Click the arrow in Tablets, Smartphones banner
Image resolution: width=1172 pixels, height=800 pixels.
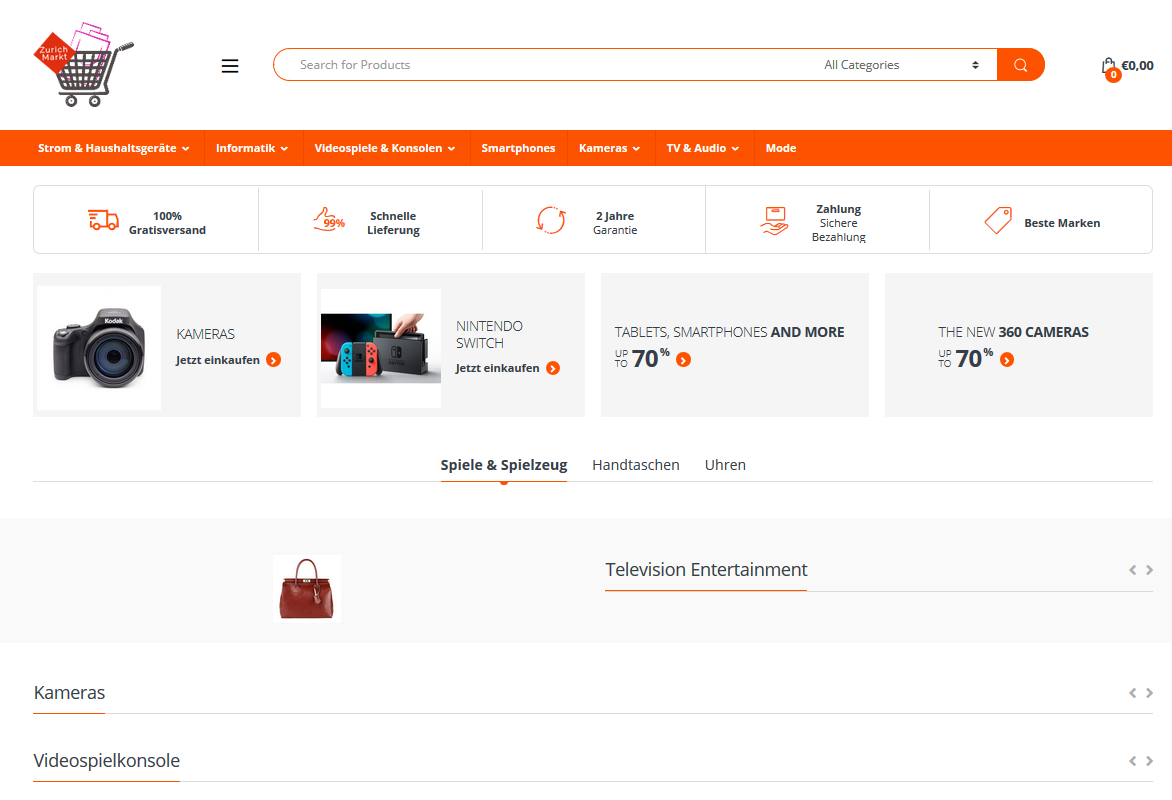pos(683,360)
